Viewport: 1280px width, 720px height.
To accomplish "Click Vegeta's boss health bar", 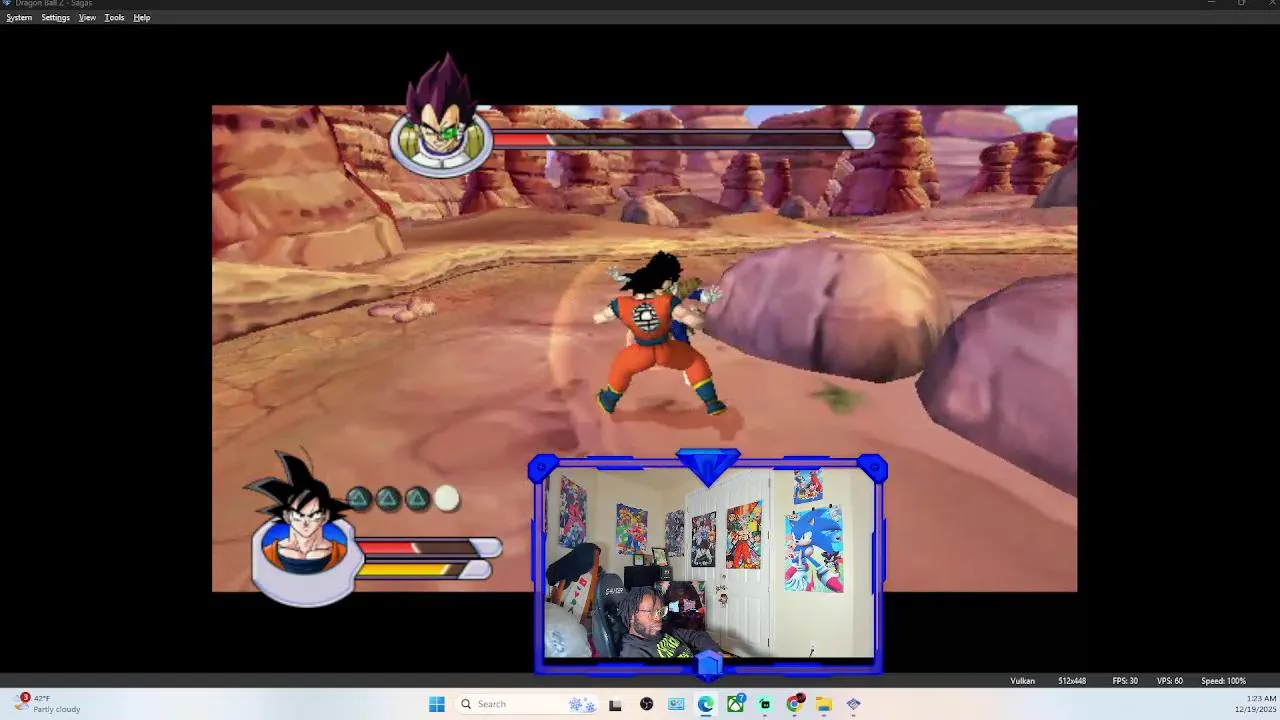I will [683, 140].
